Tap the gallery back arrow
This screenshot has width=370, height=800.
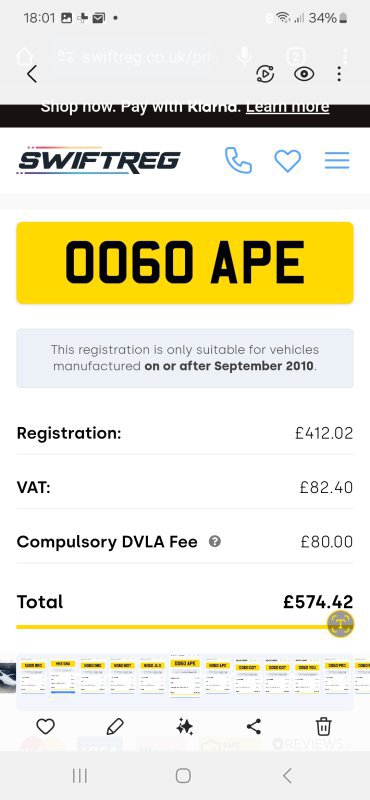[x=32, y=74]
